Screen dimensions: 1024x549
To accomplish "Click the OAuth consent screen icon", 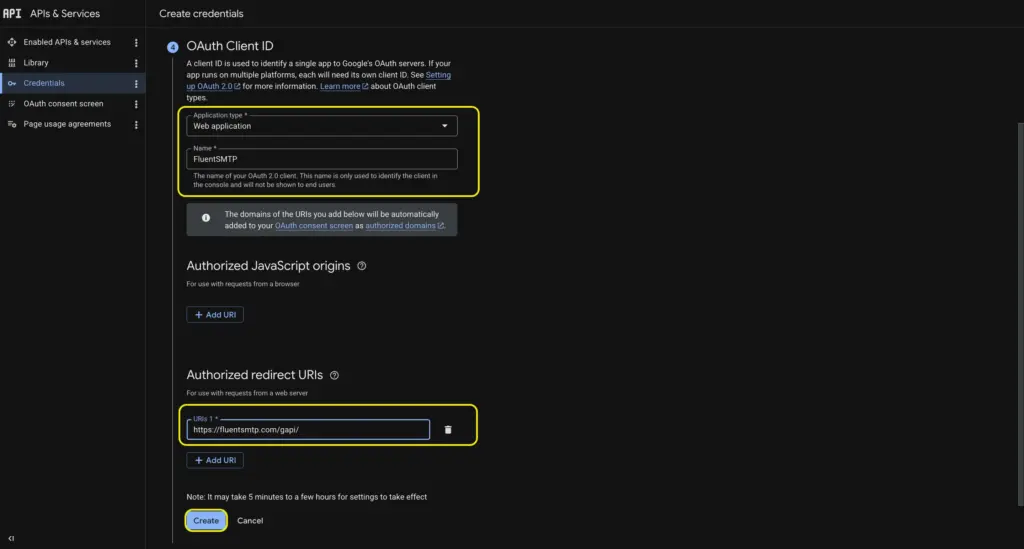I will click(x=12, y=104).
